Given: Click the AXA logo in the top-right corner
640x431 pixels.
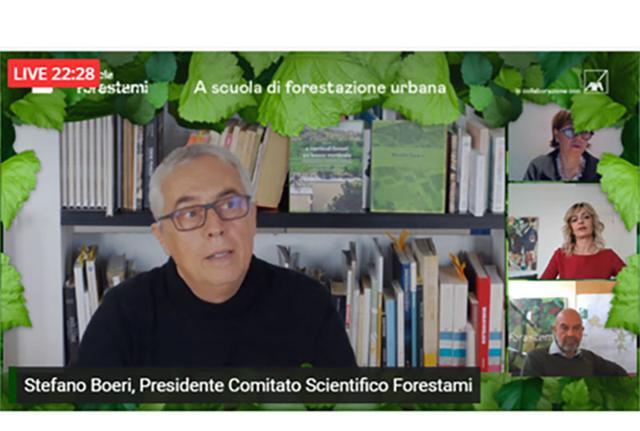Looking at the screenshot, I should (x=596, y=82).
